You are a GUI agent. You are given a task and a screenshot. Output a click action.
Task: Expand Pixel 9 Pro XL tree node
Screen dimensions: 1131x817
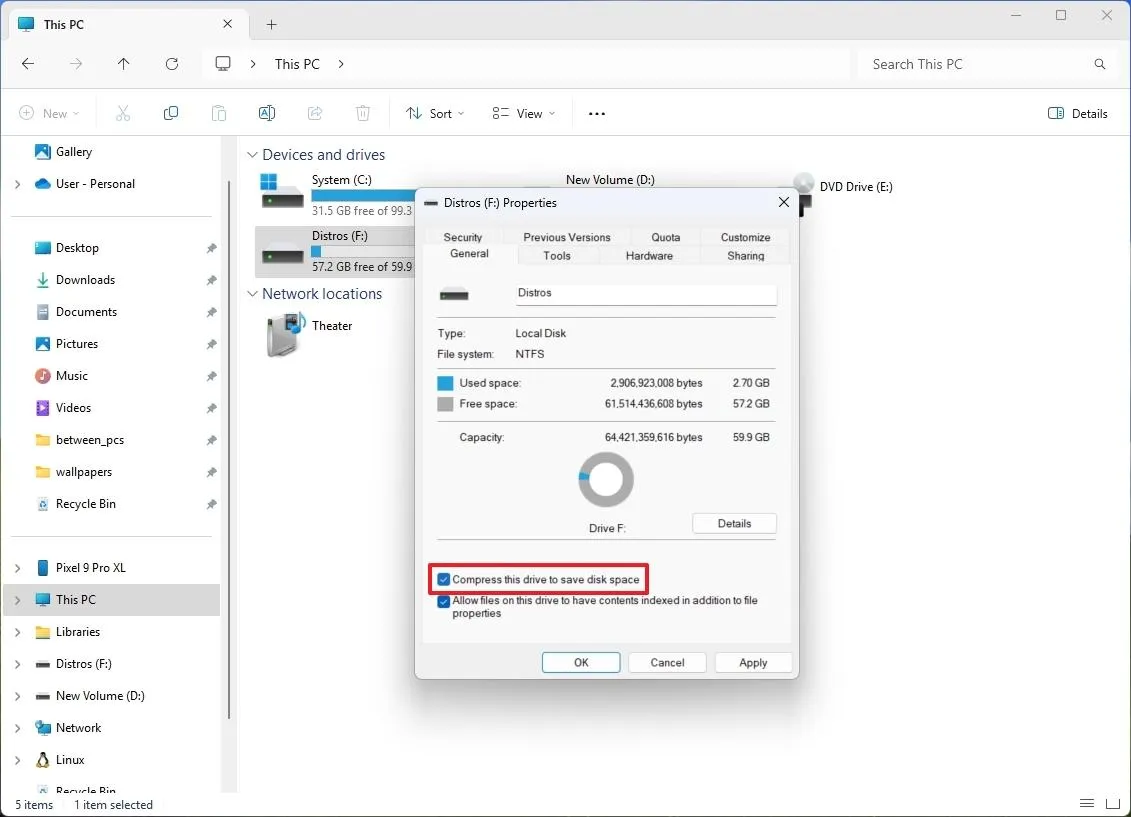17,568
